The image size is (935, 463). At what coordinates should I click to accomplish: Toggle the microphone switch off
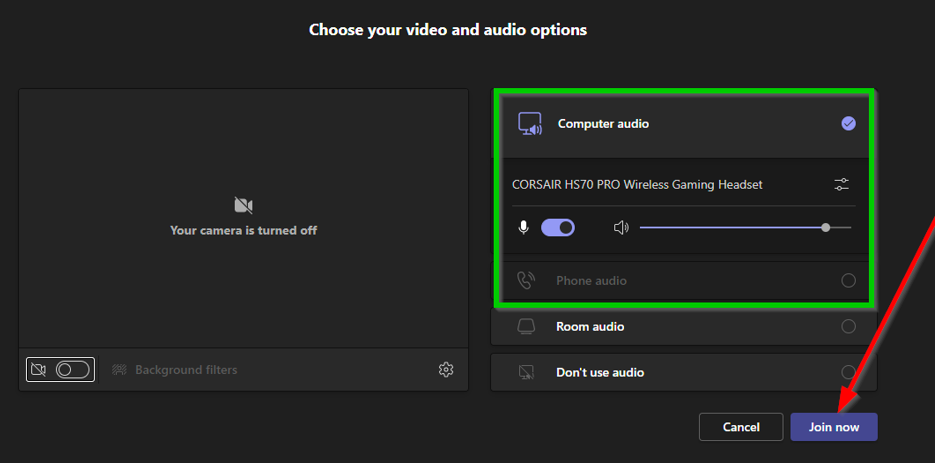[558, 228]
